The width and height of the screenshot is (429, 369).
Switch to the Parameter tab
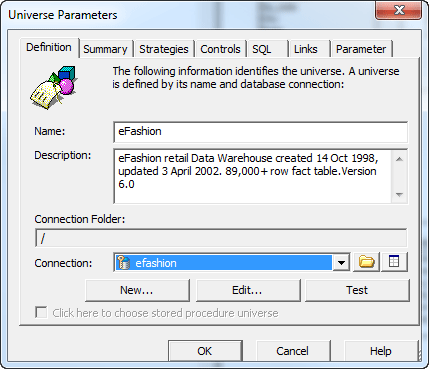tap(361, 49)
